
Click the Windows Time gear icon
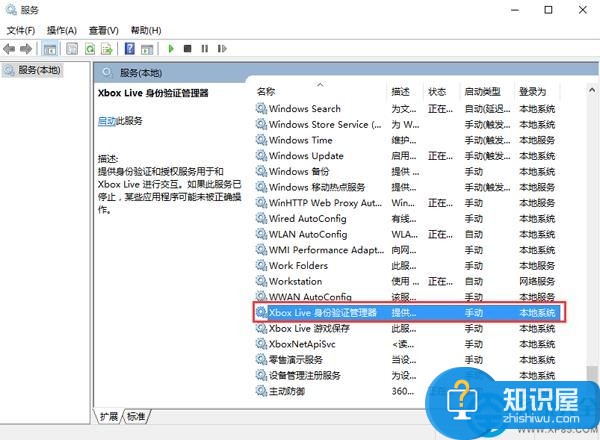[261, 140]
